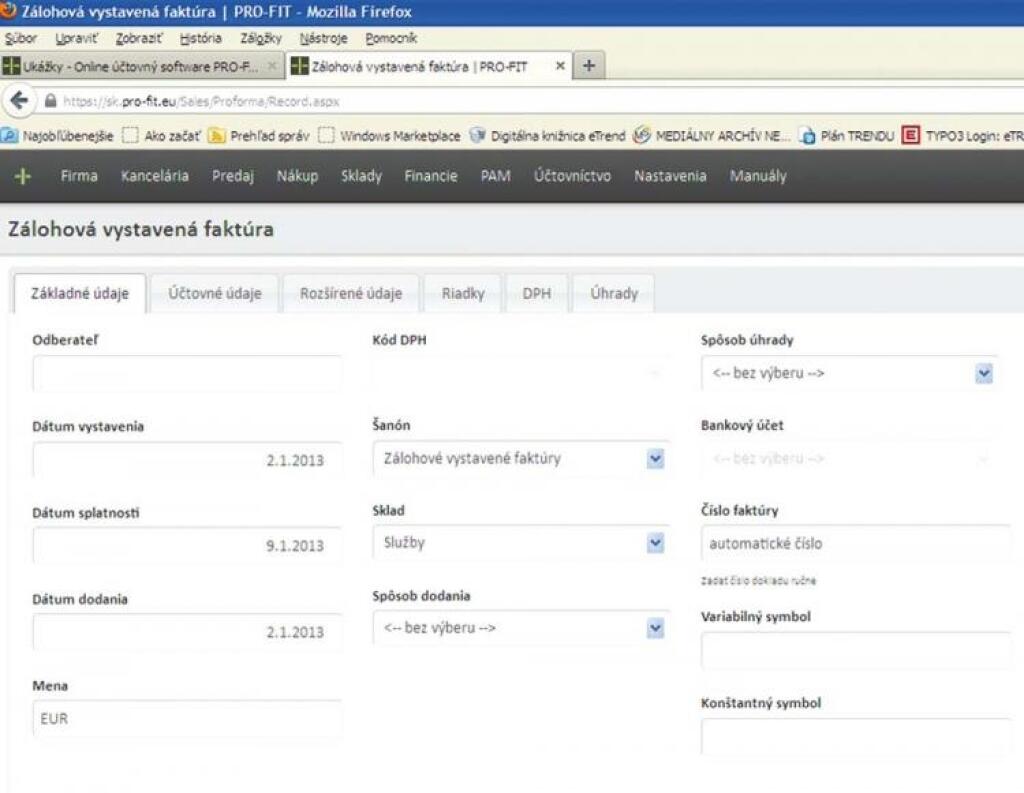Open the Záložky menu
The height and width of the screenshot is (793, 1024).
[x=261, y=39]
